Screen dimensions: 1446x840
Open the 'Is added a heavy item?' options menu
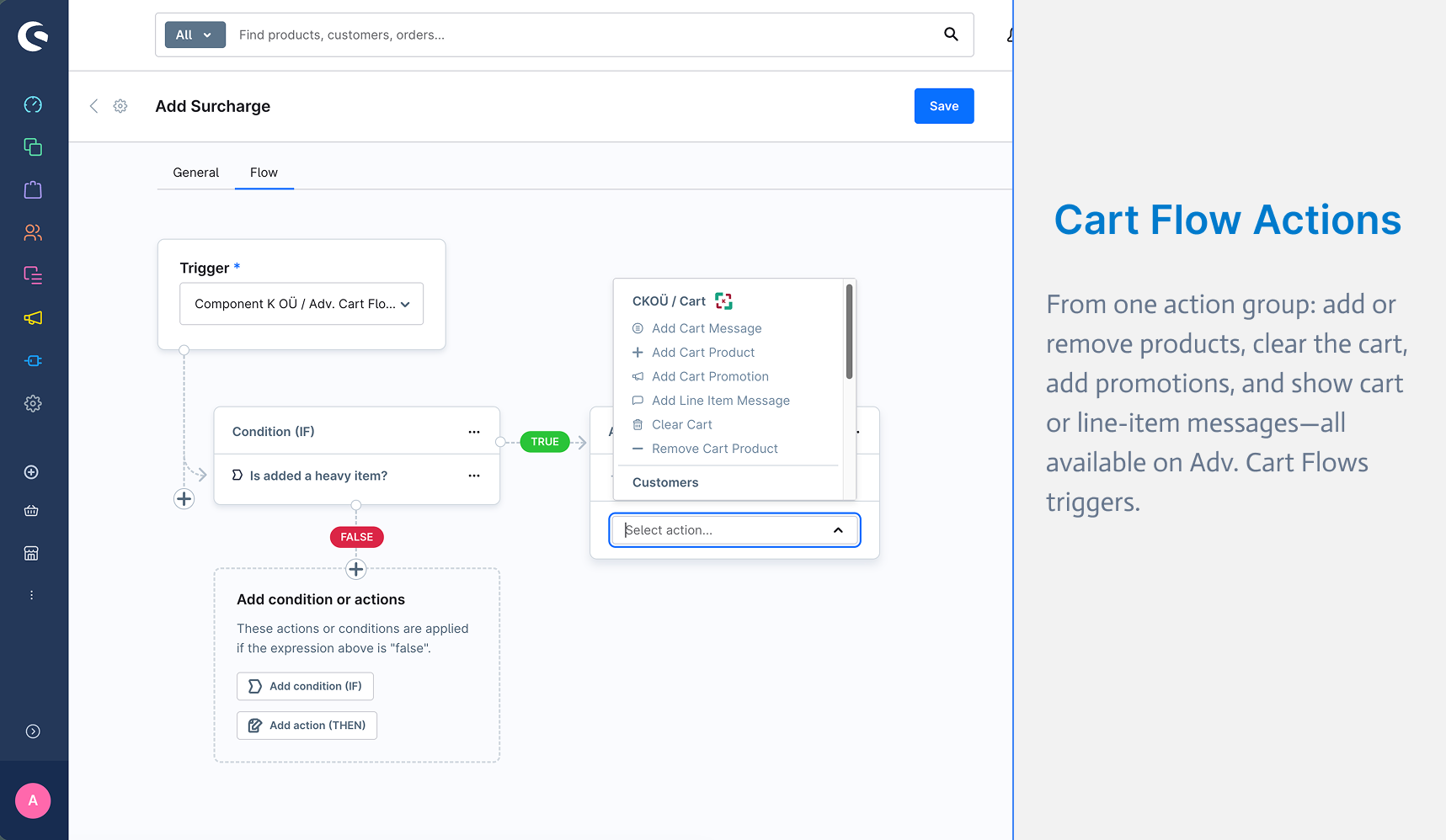point(474,476)
